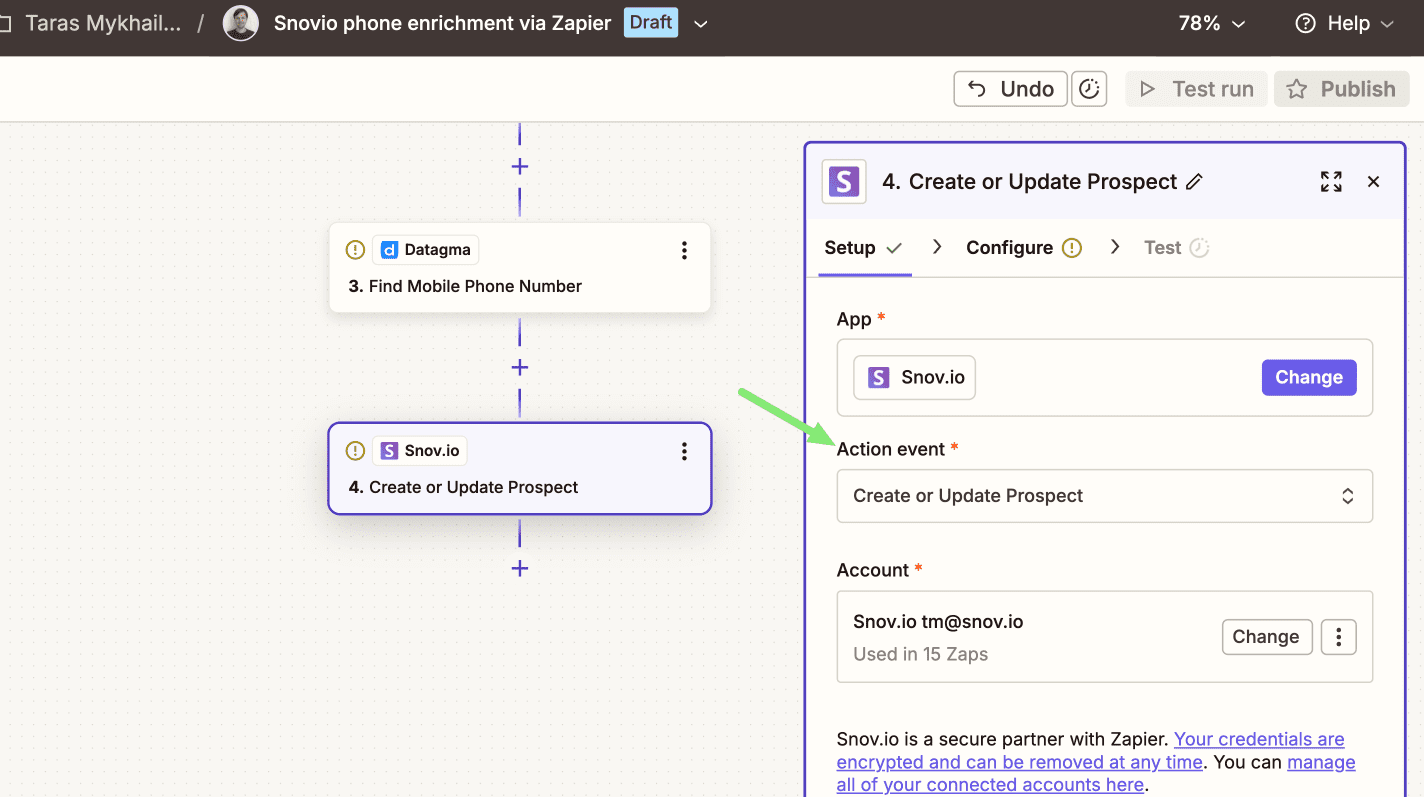Click the Undo button
The height and width of the screenshot is (797, 1424).
[x=1010, y=89]
